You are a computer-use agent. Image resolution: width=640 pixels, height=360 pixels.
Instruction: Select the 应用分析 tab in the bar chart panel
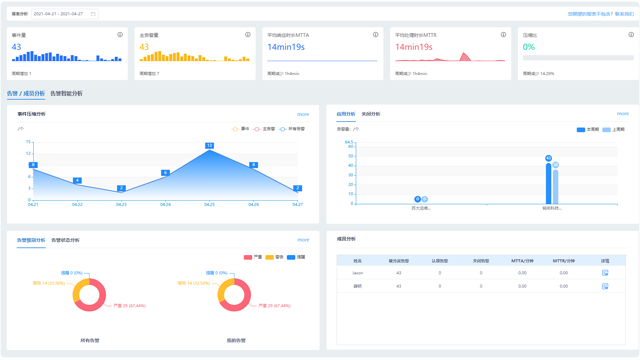(346, 114)
